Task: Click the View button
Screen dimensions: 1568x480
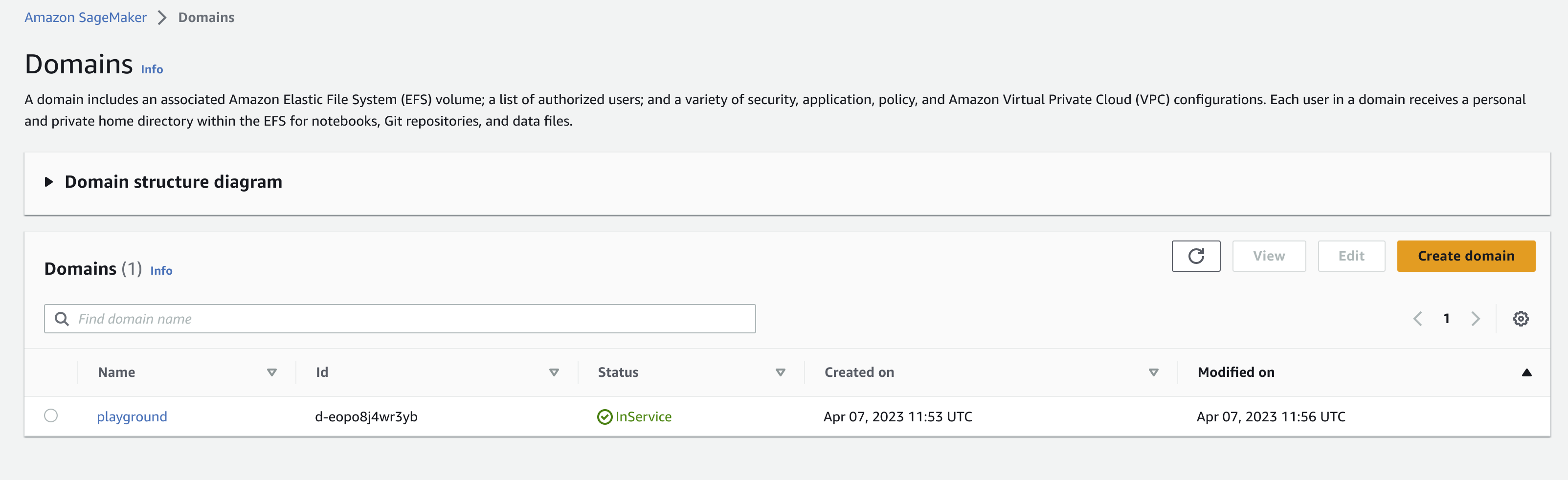Action: point(1269,256)
